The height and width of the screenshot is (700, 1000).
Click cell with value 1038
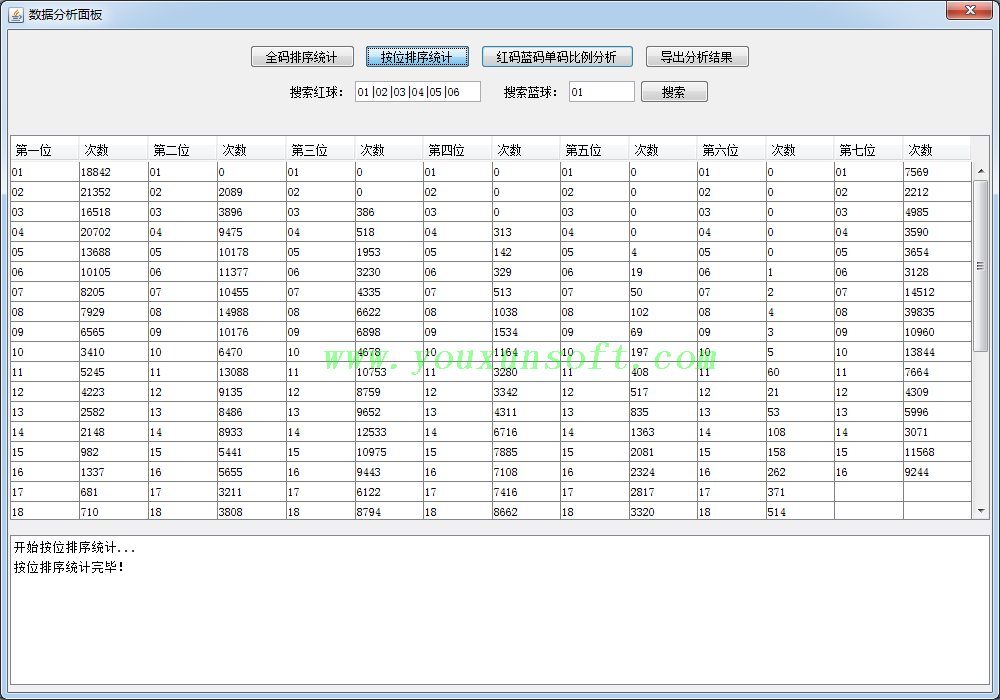(x=526, y=312)
